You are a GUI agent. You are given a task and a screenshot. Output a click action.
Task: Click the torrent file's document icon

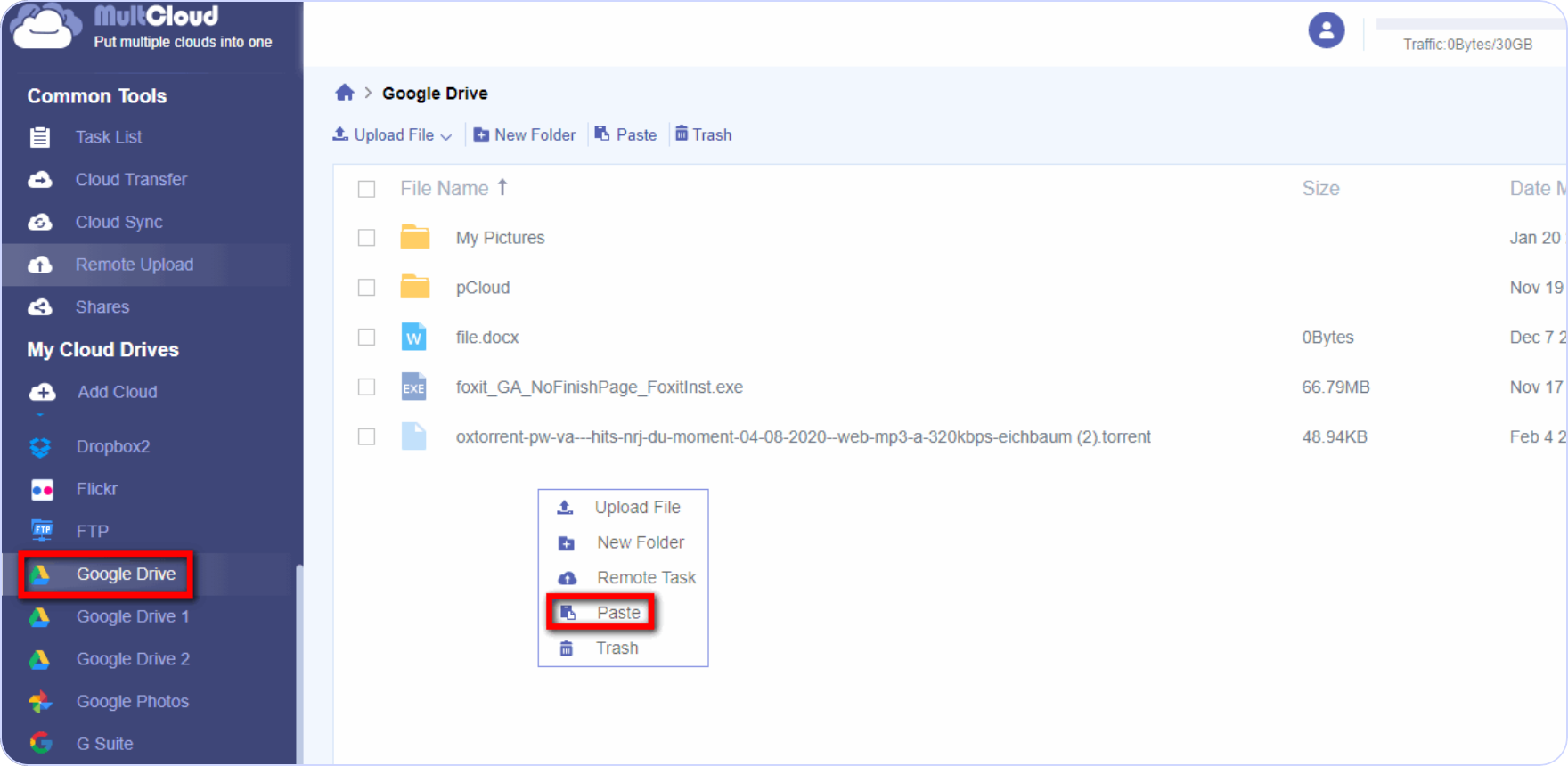point(413,436)
